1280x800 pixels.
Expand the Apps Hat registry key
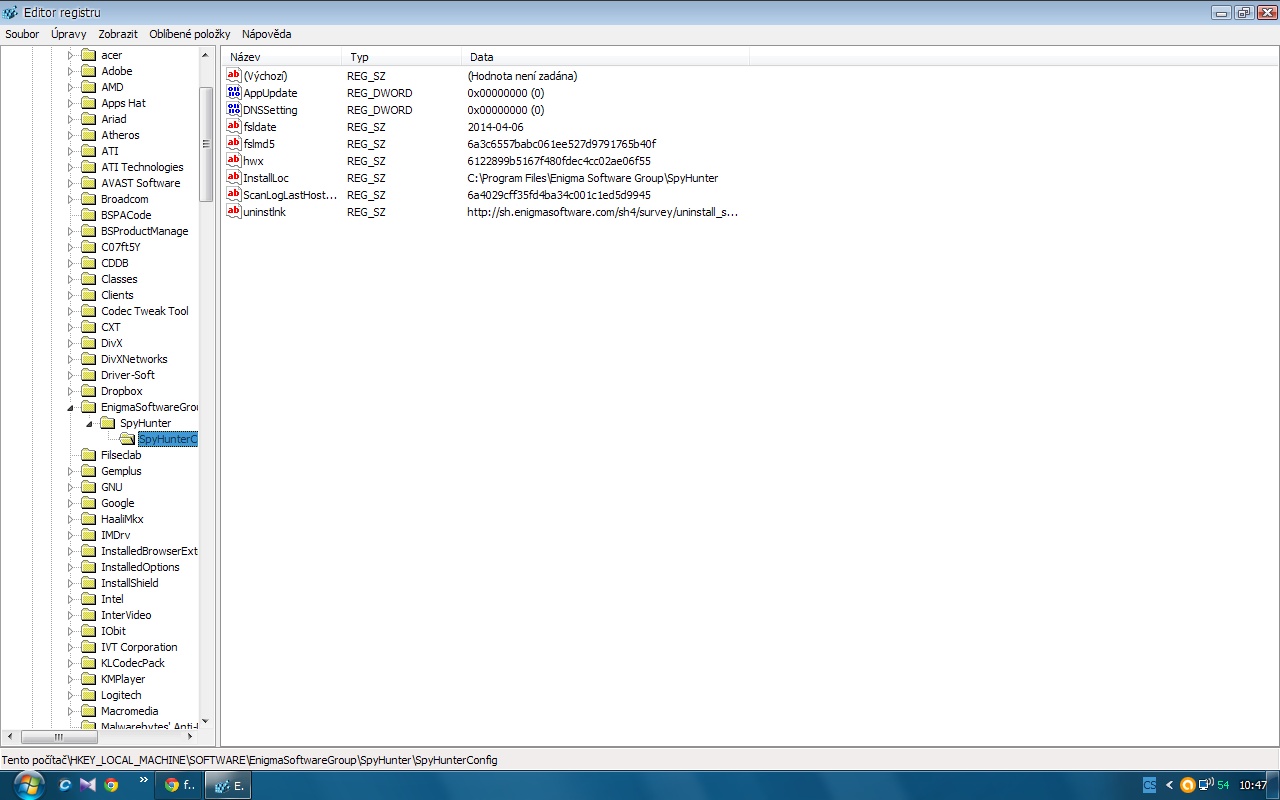tap(71, 103)
